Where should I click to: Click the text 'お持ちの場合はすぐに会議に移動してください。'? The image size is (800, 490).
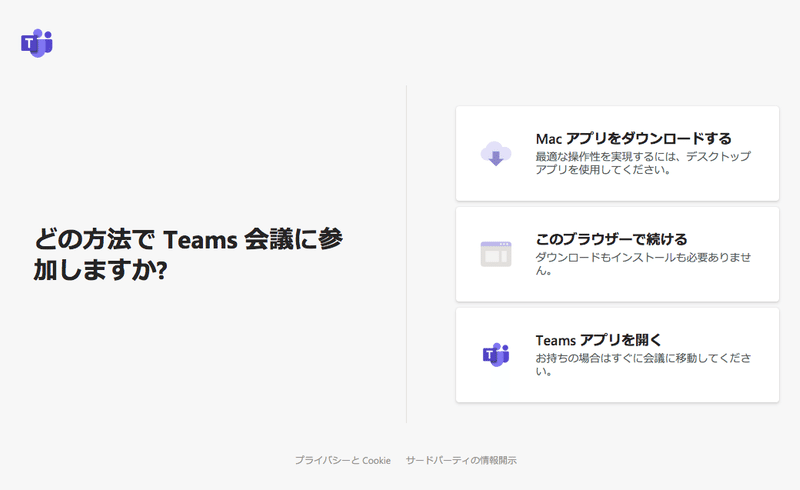(643, 364)
